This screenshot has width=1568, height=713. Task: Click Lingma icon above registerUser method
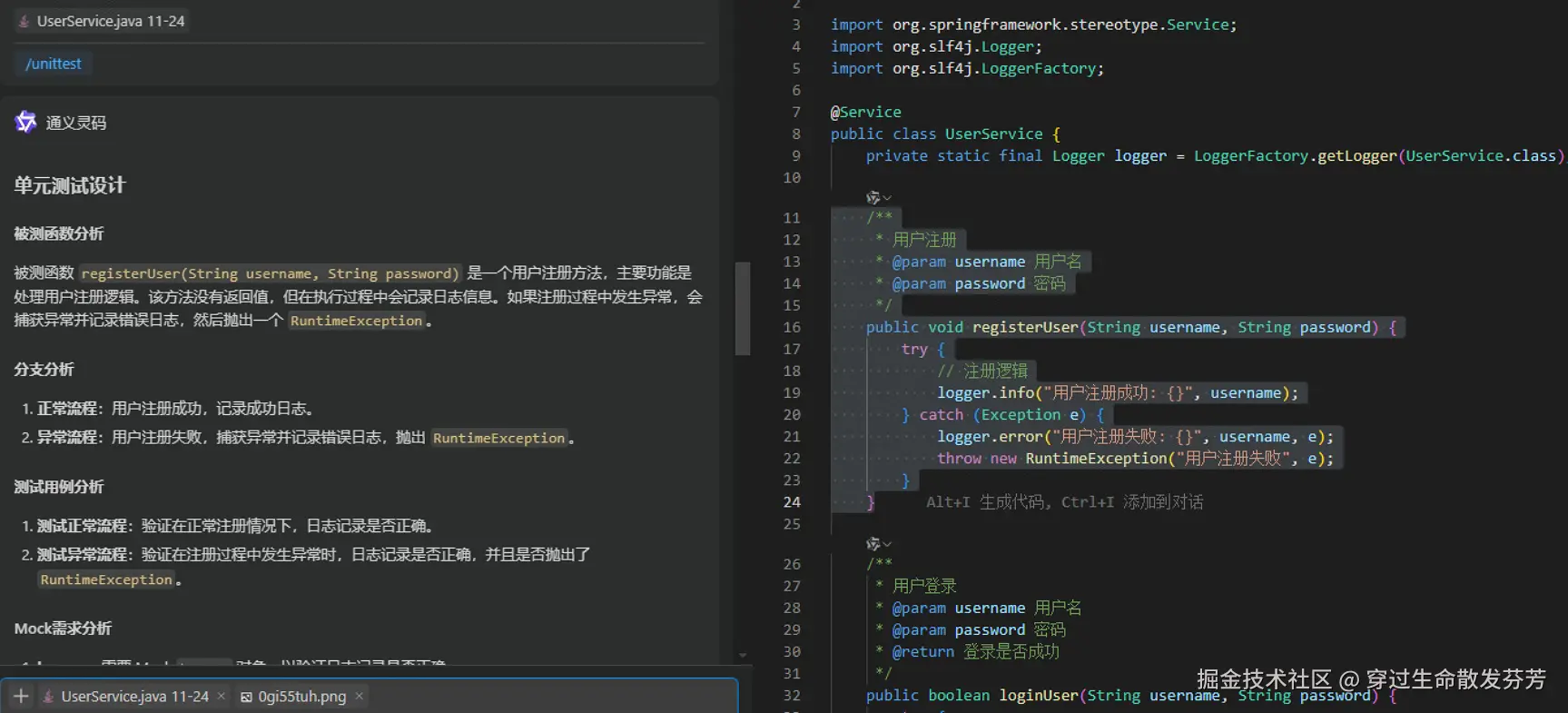pos(873,197)
